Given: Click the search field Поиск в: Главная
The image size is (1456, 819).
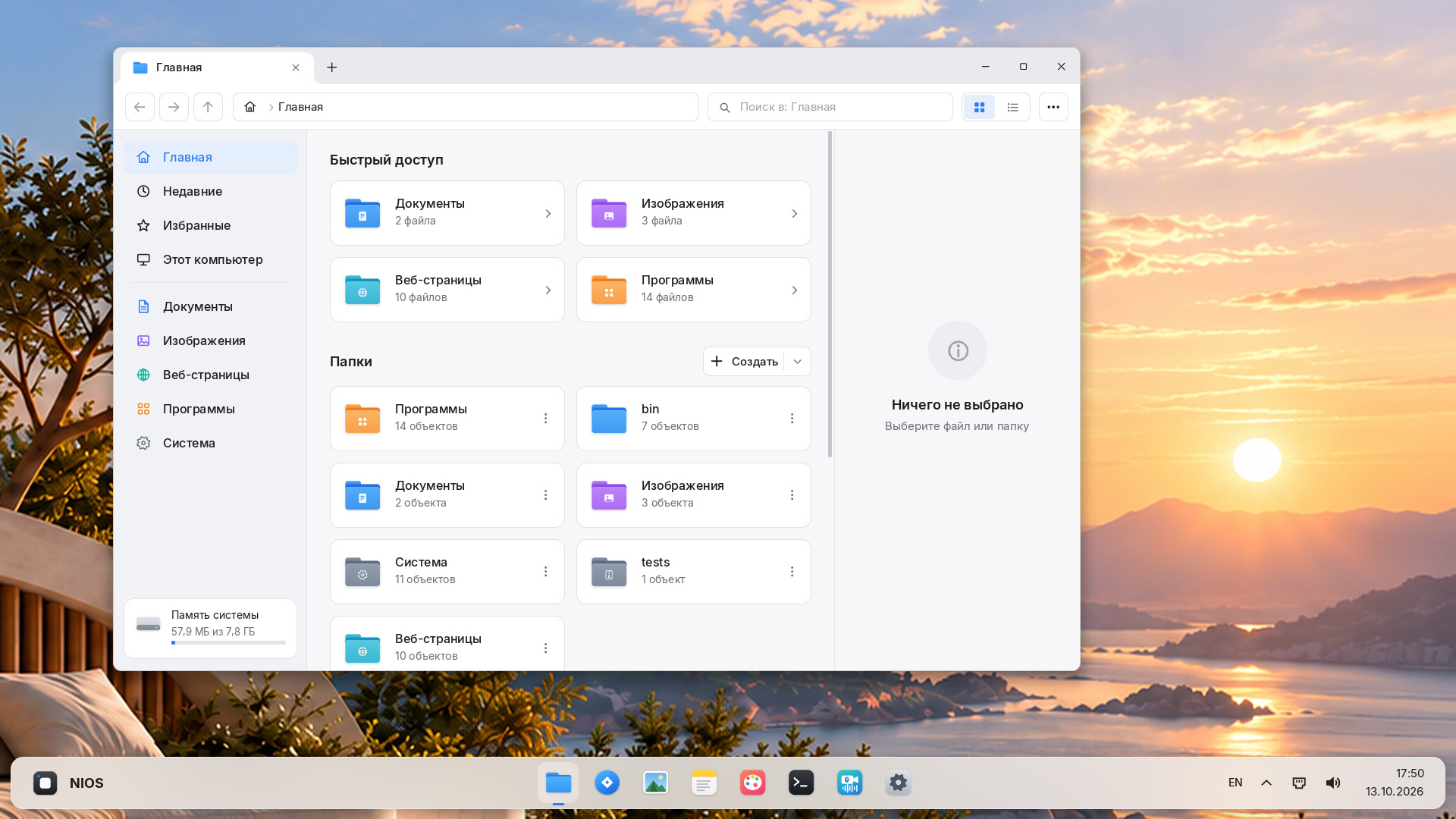Looking at the screenshot, I should [x=830, y=107].
